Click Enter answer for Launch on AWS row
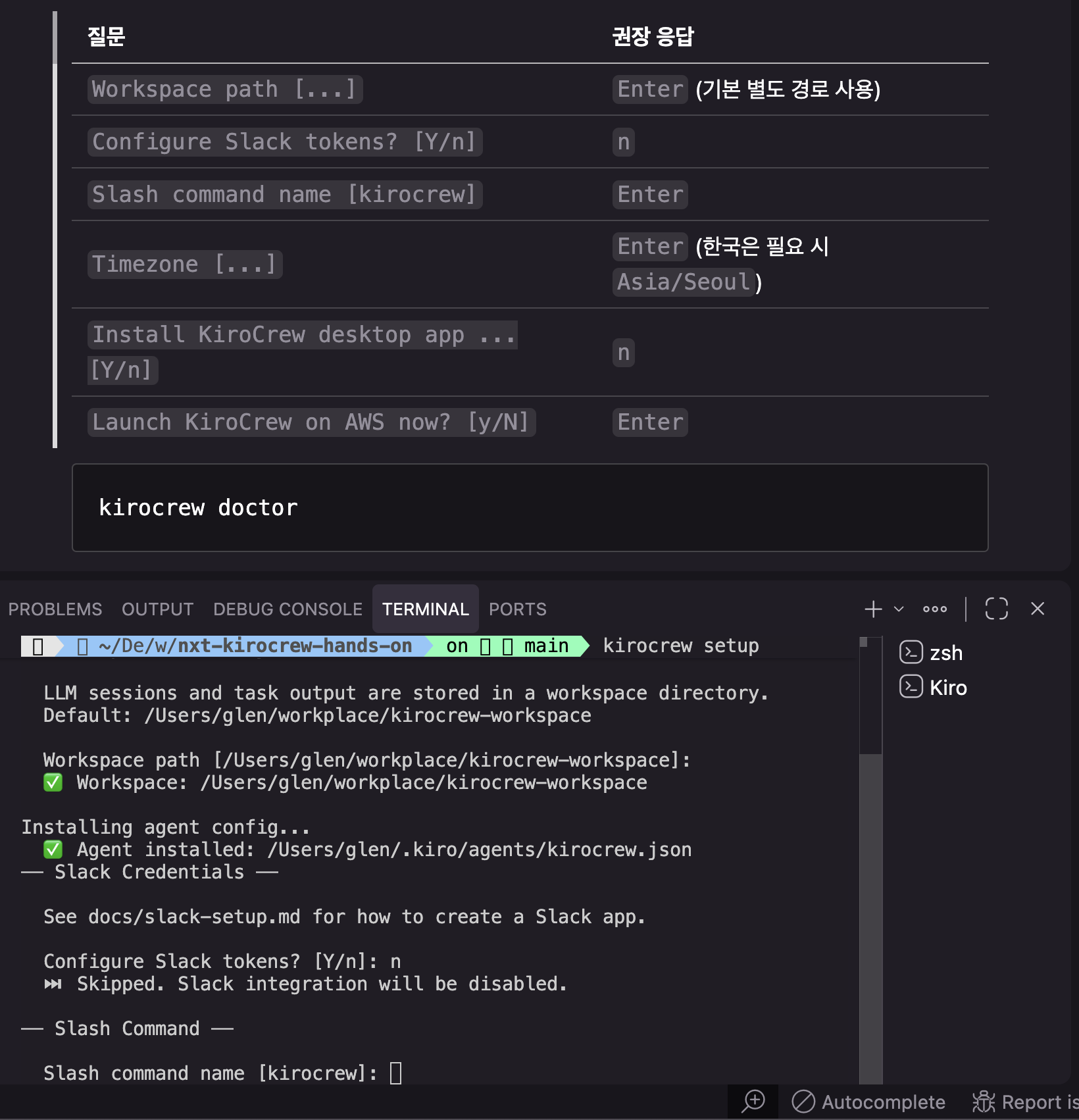This screenshot has height=1120, width=1079. [650, 422]
